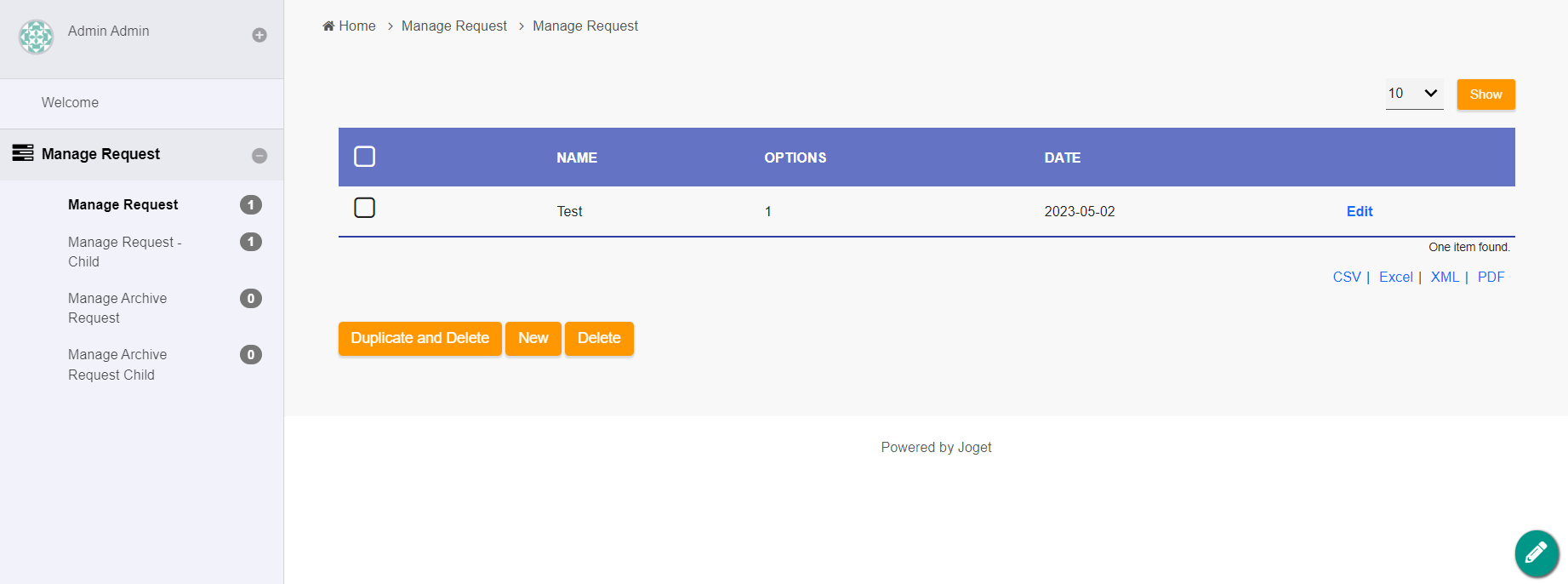Click the Test name cell
The image size is (1568, 584).
pyautogui.click(x=569, y=211)
